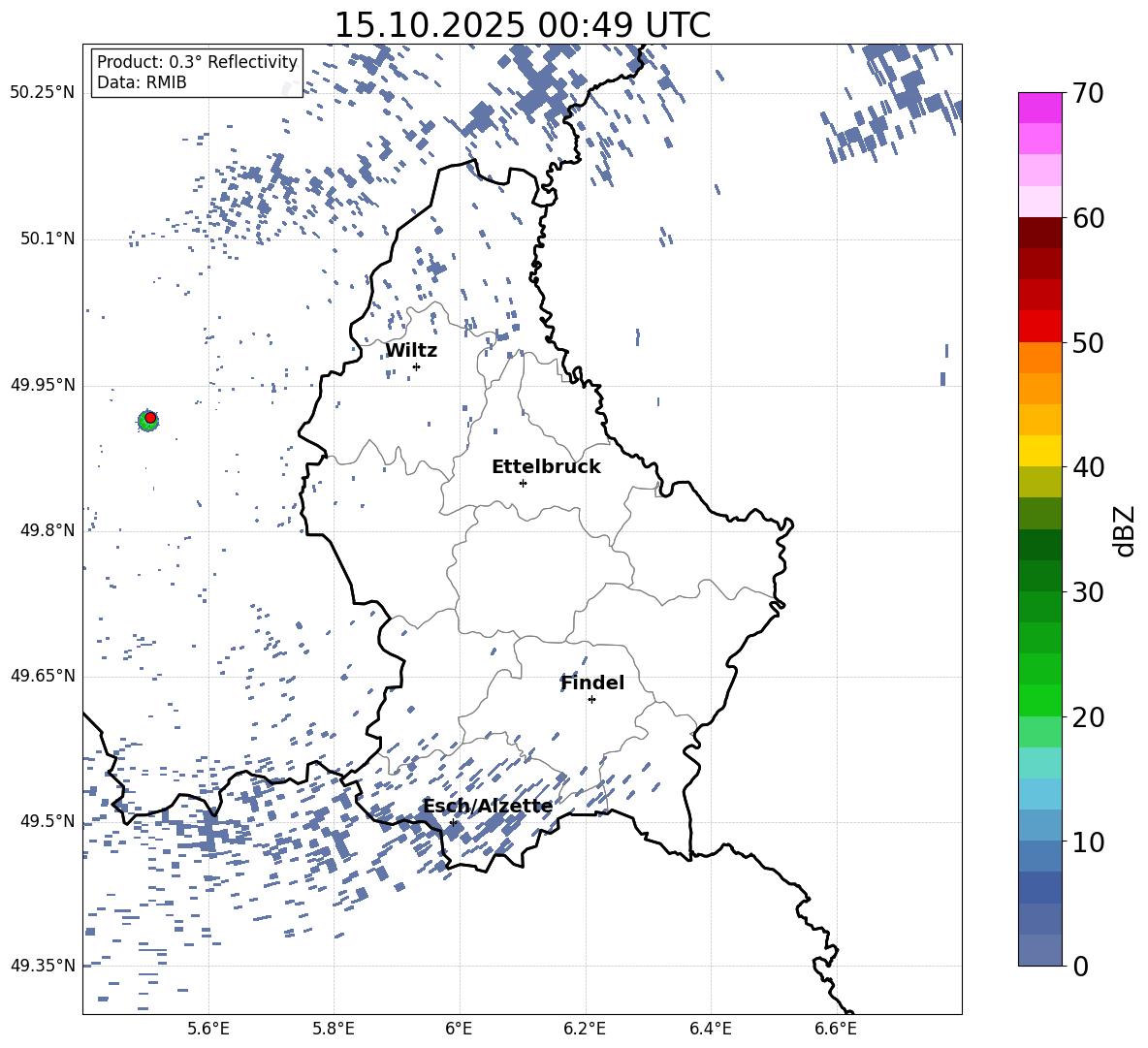Image resolution: width=1148 pixels, height=1048 pixels.
Task: Click the Wiltz station cross marker
Action: [417, 366]
